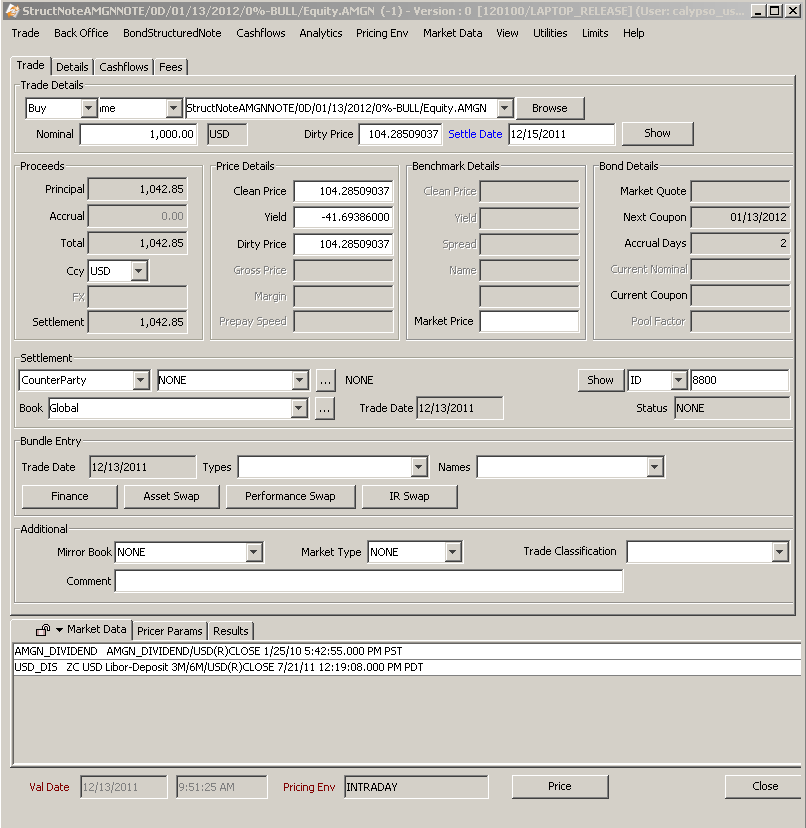Click the blue Settle Date link
This screenshot has width=806, height=828.
pos(475,134)
